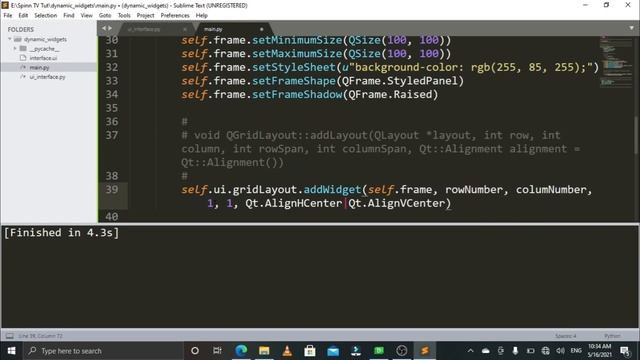Screen dimensions: 640x360
Task: Click the interface.ui file icon
Action: point(23,58)
